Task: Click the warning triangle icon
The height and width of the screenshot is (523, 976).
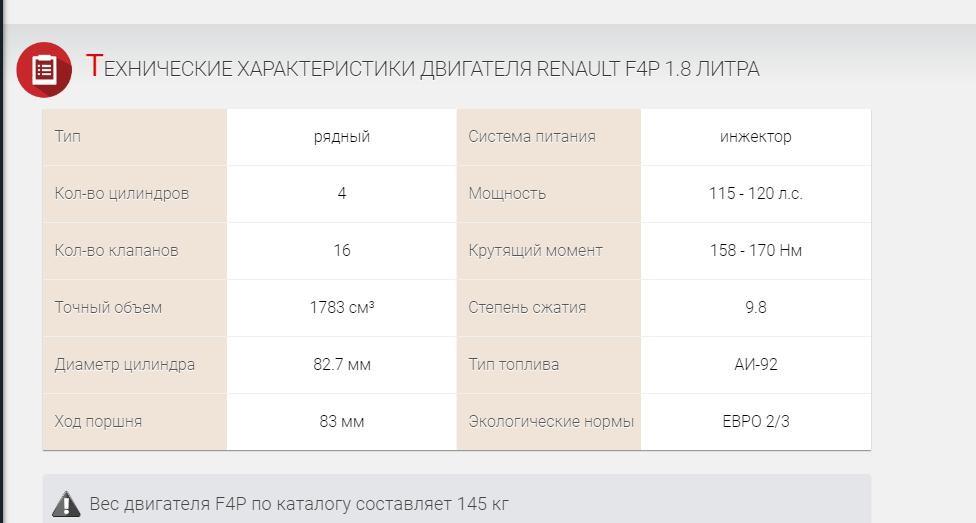Action: click(x=66, y=504)
